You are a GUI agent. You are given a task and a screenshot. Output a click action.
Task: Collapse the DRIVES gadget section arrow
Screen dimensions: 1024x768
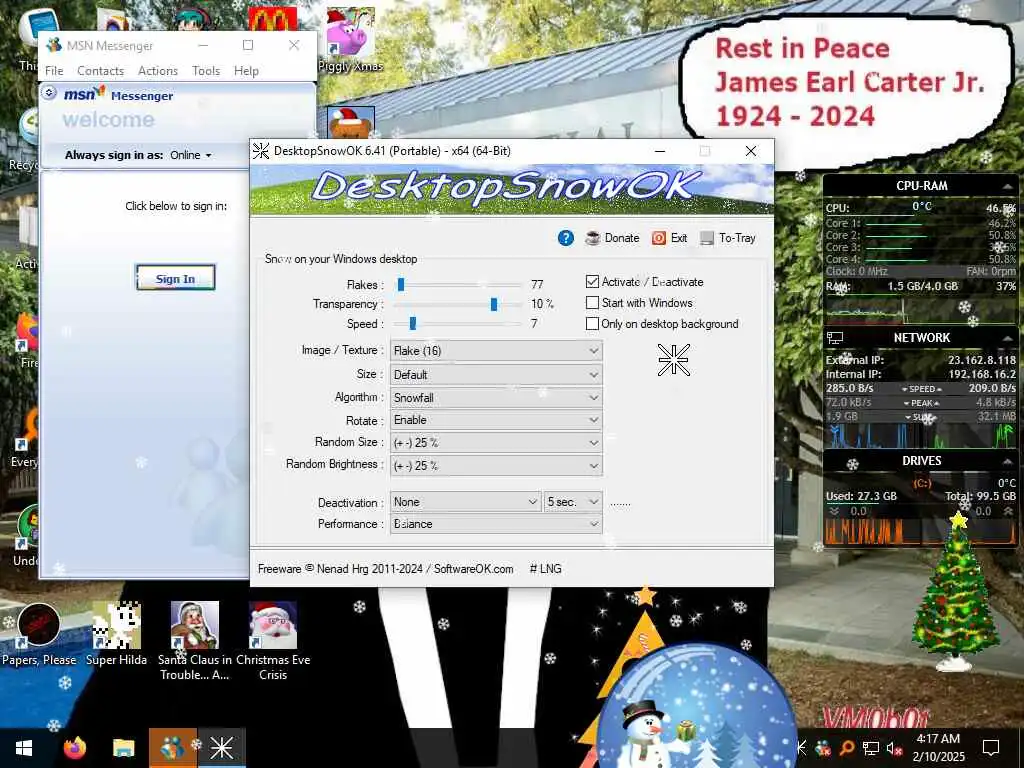click(1007, 461)
